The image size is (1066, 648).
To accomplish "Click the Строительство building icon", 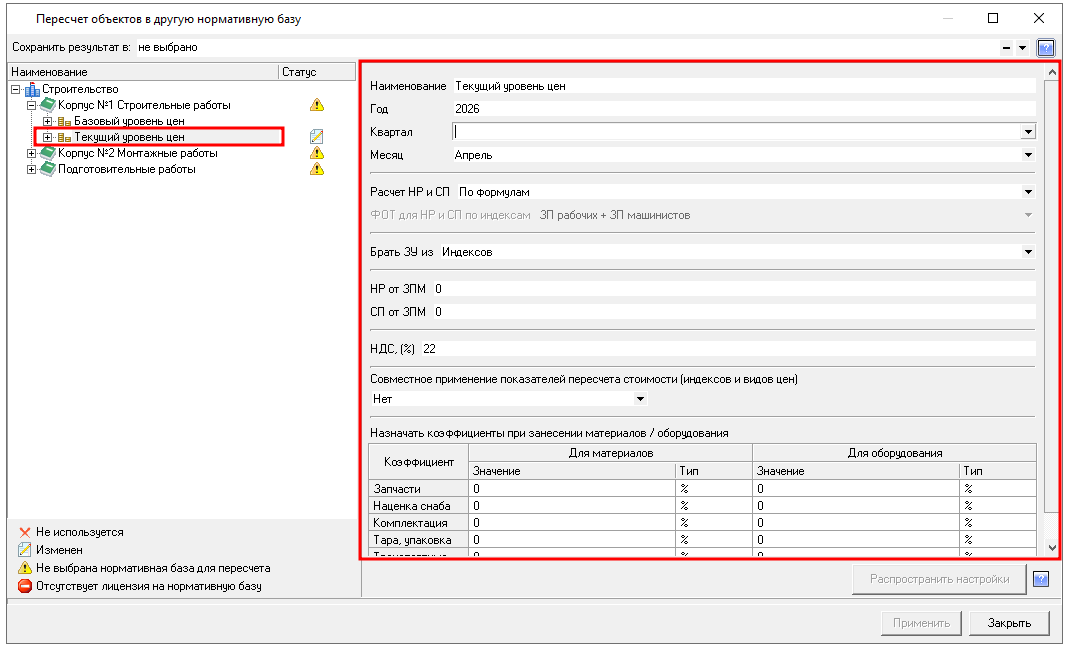I will click(32, 90).
